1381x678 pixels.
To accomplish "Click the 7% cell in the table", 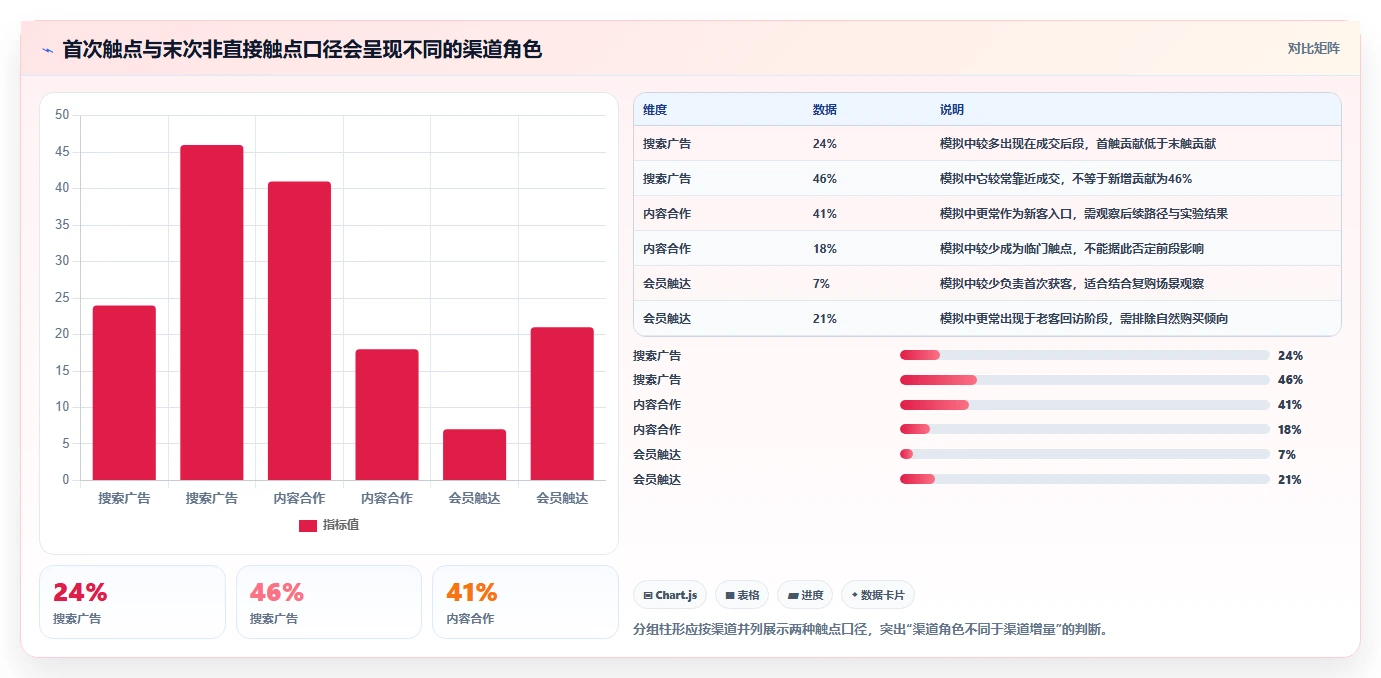I will click(822, 284).
